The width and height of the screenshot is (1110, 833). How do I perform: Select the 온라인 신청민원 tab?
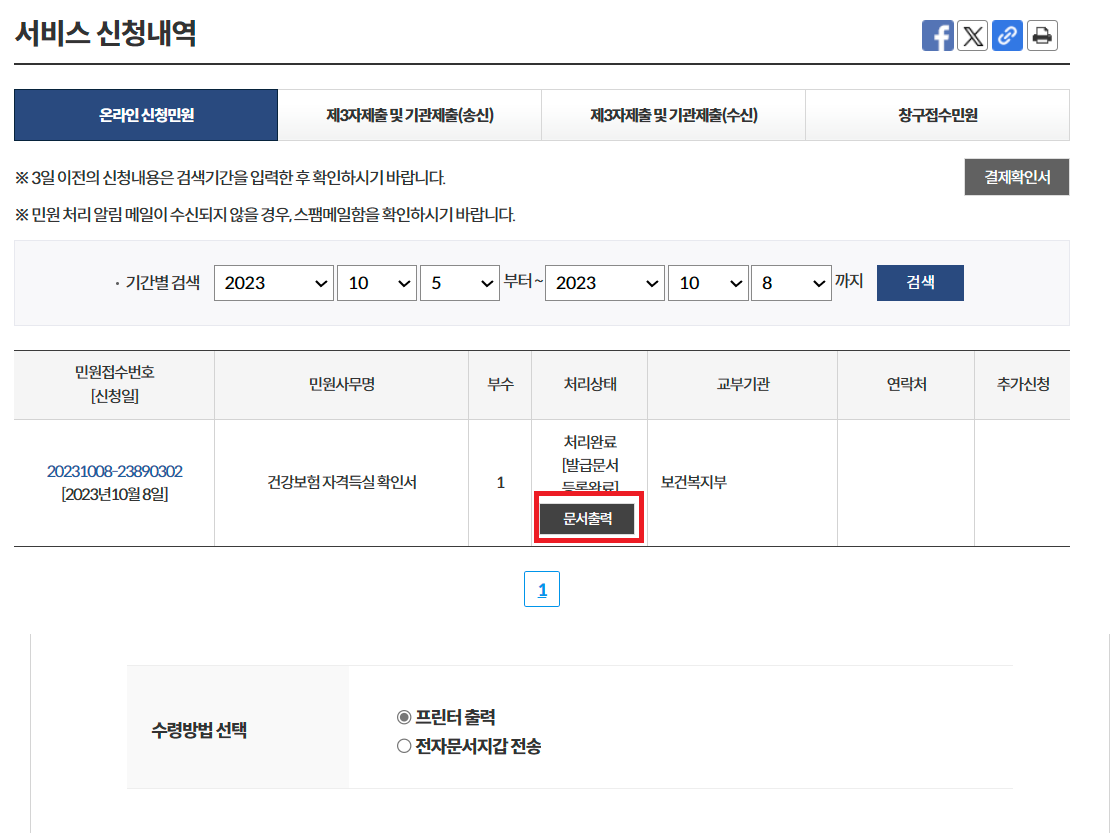[145, 115]
